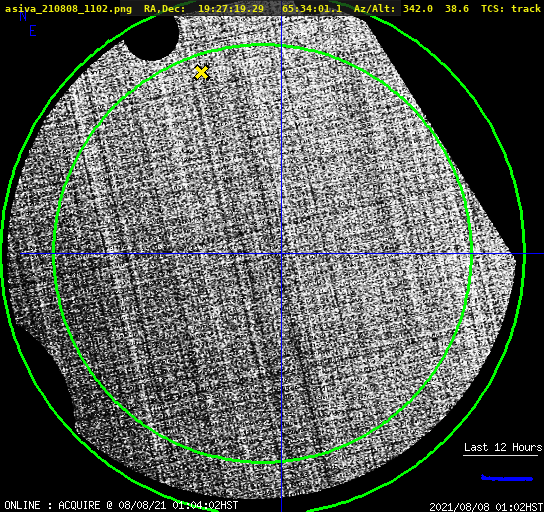Click the yellow X telescope pointing marker
The image size is (544, 512).
tap(201, 72)
